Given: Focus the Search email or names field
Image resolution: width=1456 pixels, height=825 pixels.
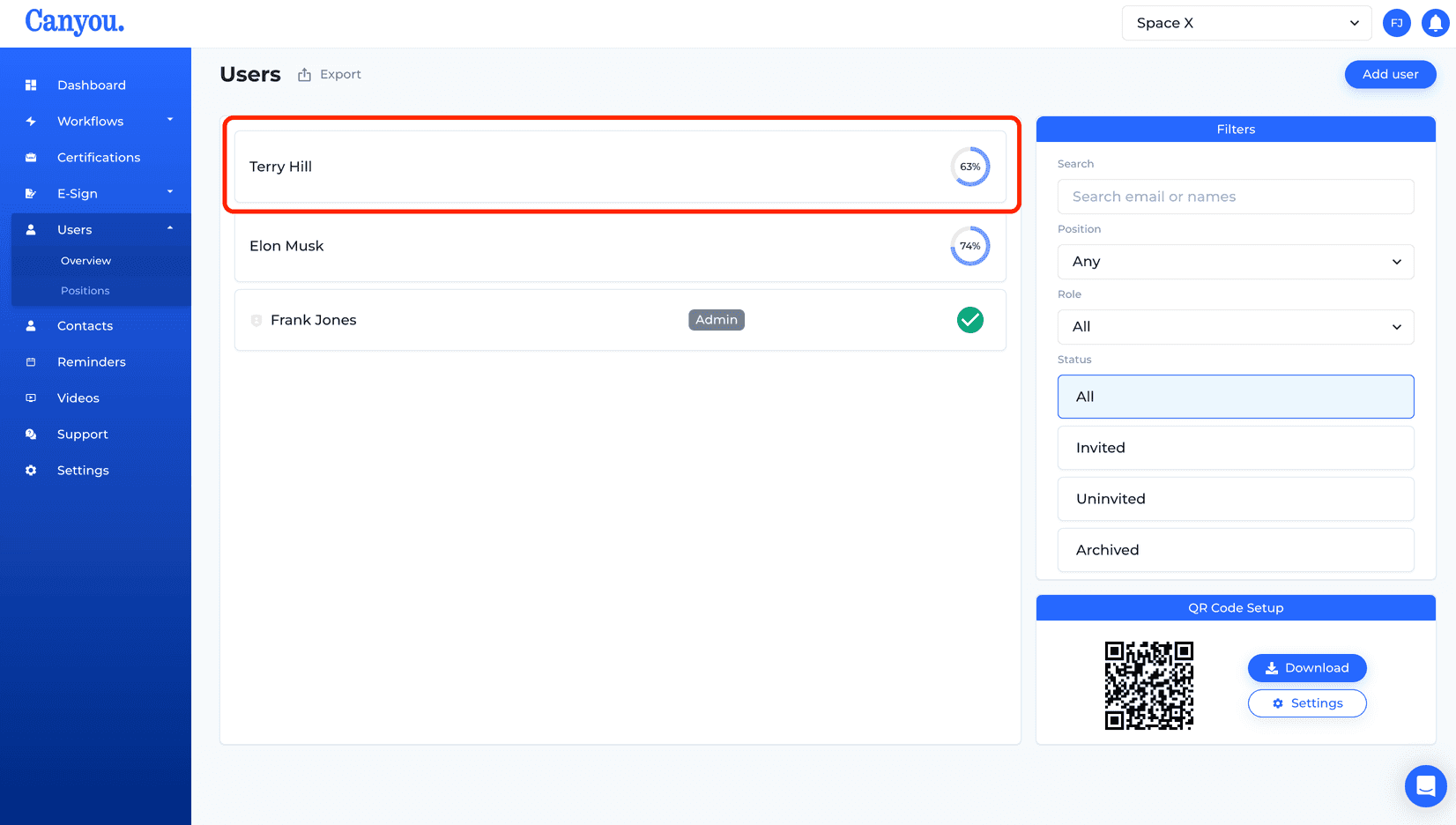Looking at the screenshot, I should click(1236, 197).
